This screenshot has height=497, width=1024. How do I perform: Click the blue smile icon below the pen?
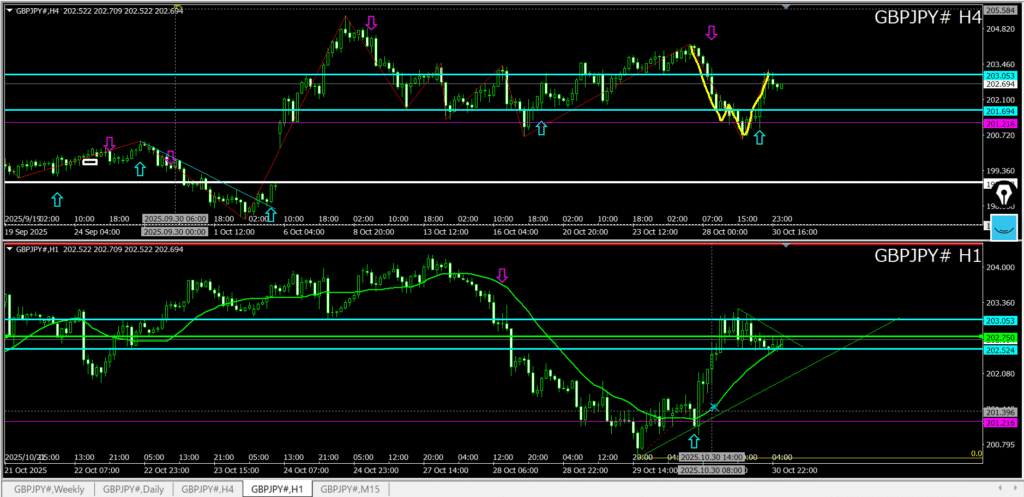[x=1004, y=226]
